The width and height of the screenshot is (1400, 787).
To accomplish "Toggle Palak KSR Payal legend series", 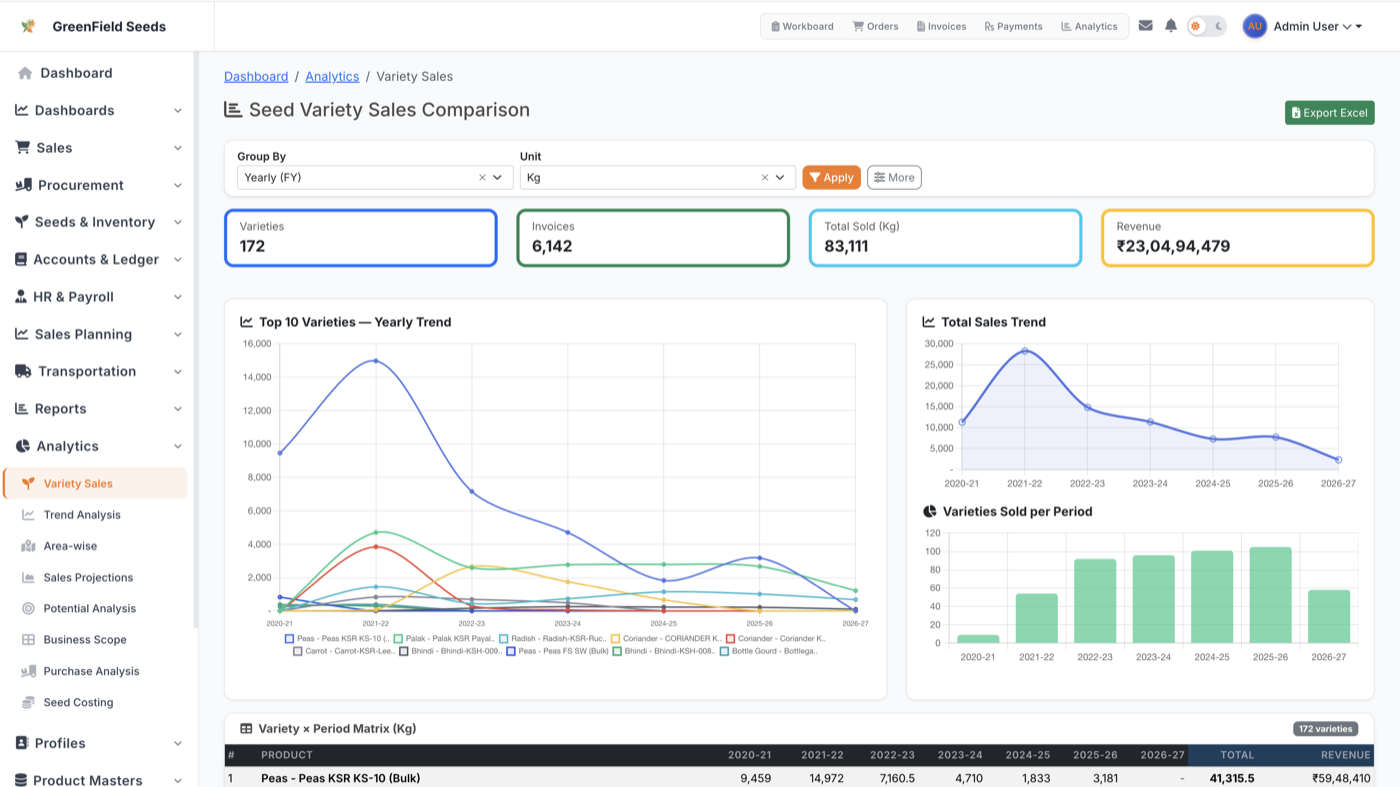I will click(444, 638).
